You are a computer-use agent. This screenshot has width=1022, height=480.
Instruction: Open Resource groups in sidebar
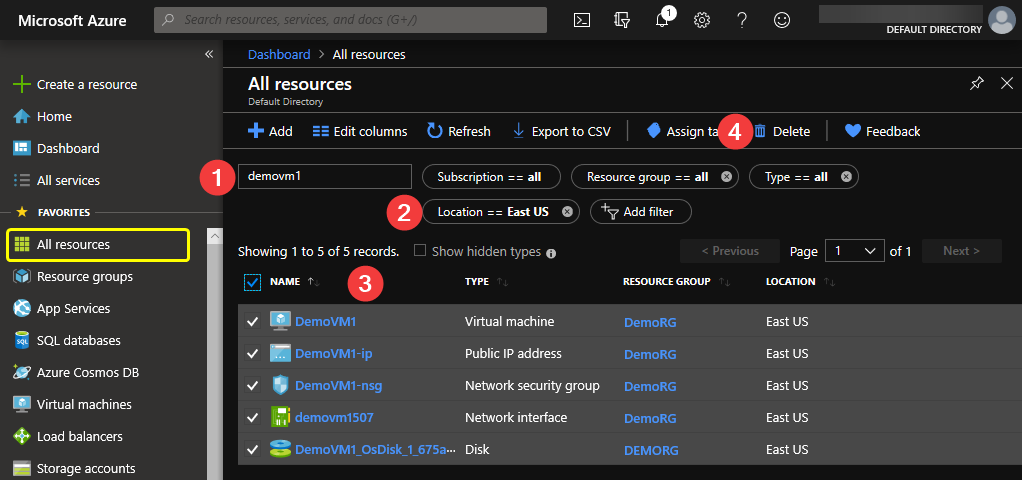(x=73, y=277)
